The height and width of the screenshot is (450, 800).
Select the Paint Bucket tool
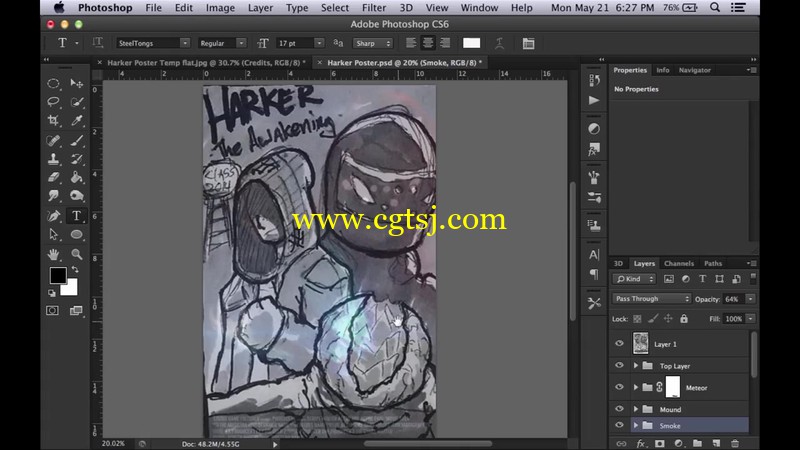77,177
